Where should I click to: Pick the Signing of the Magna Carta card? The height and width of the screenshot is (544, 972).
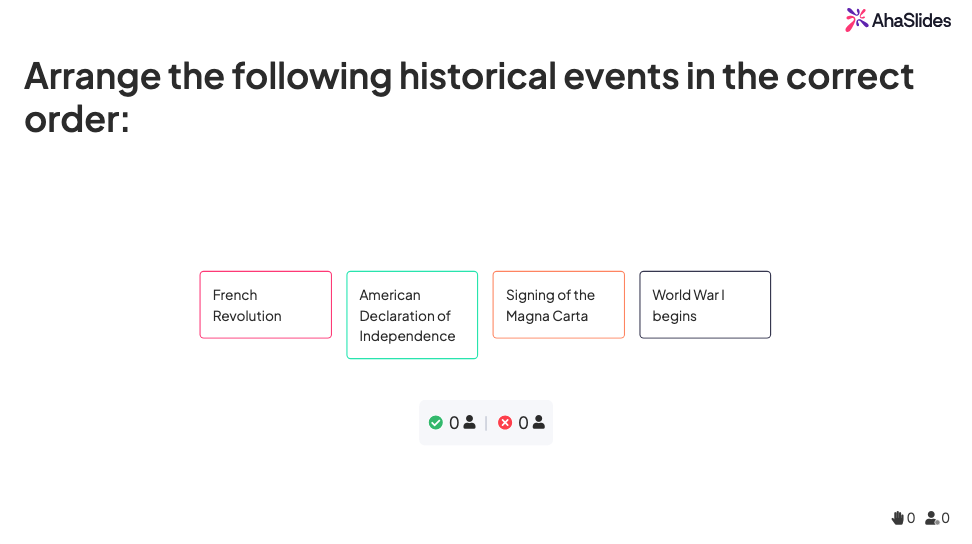pyautogui.click(x=558, y=305)
